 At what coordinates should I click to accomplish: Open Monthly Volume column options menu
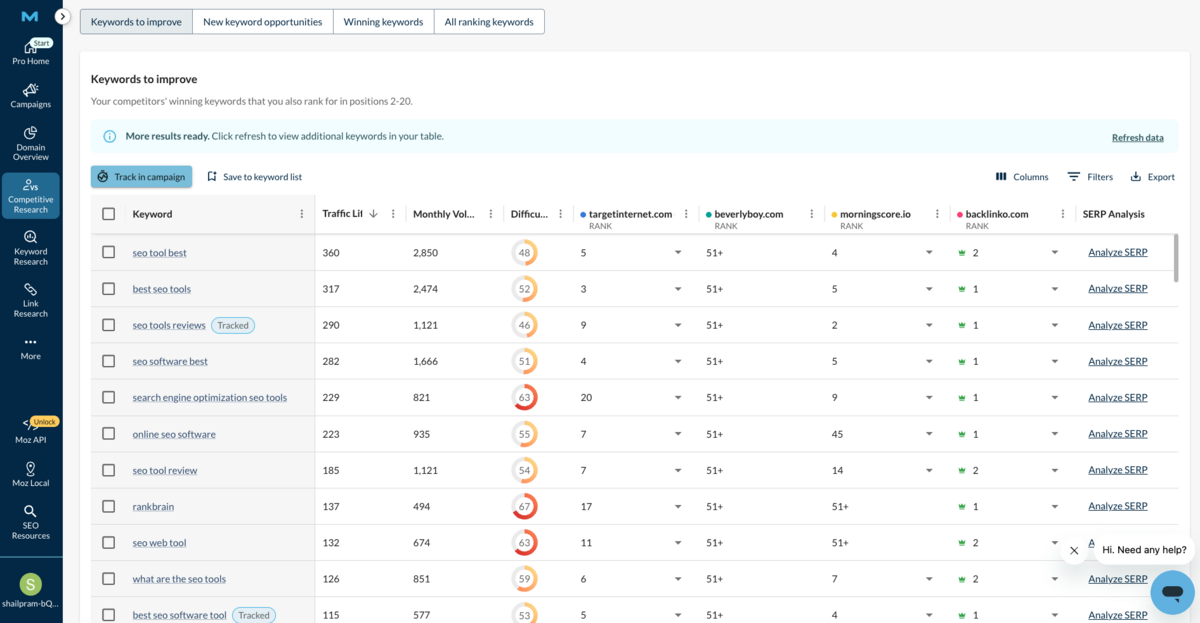(491, 214)
